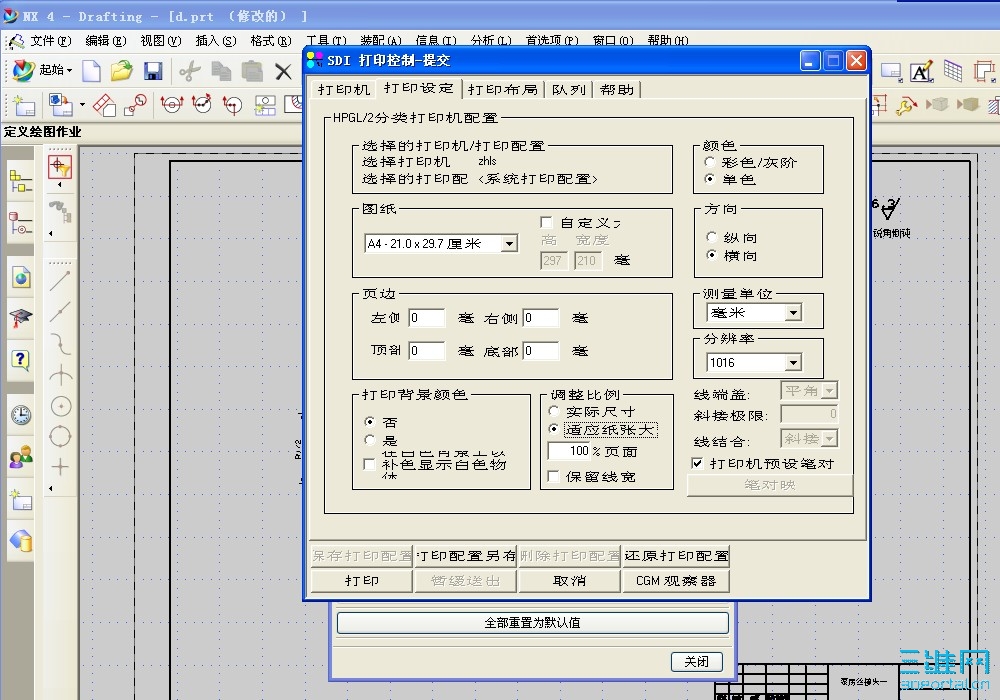Open the database cylinder sidebar icon
The image size is (1000, 700).
pos(20,541)
